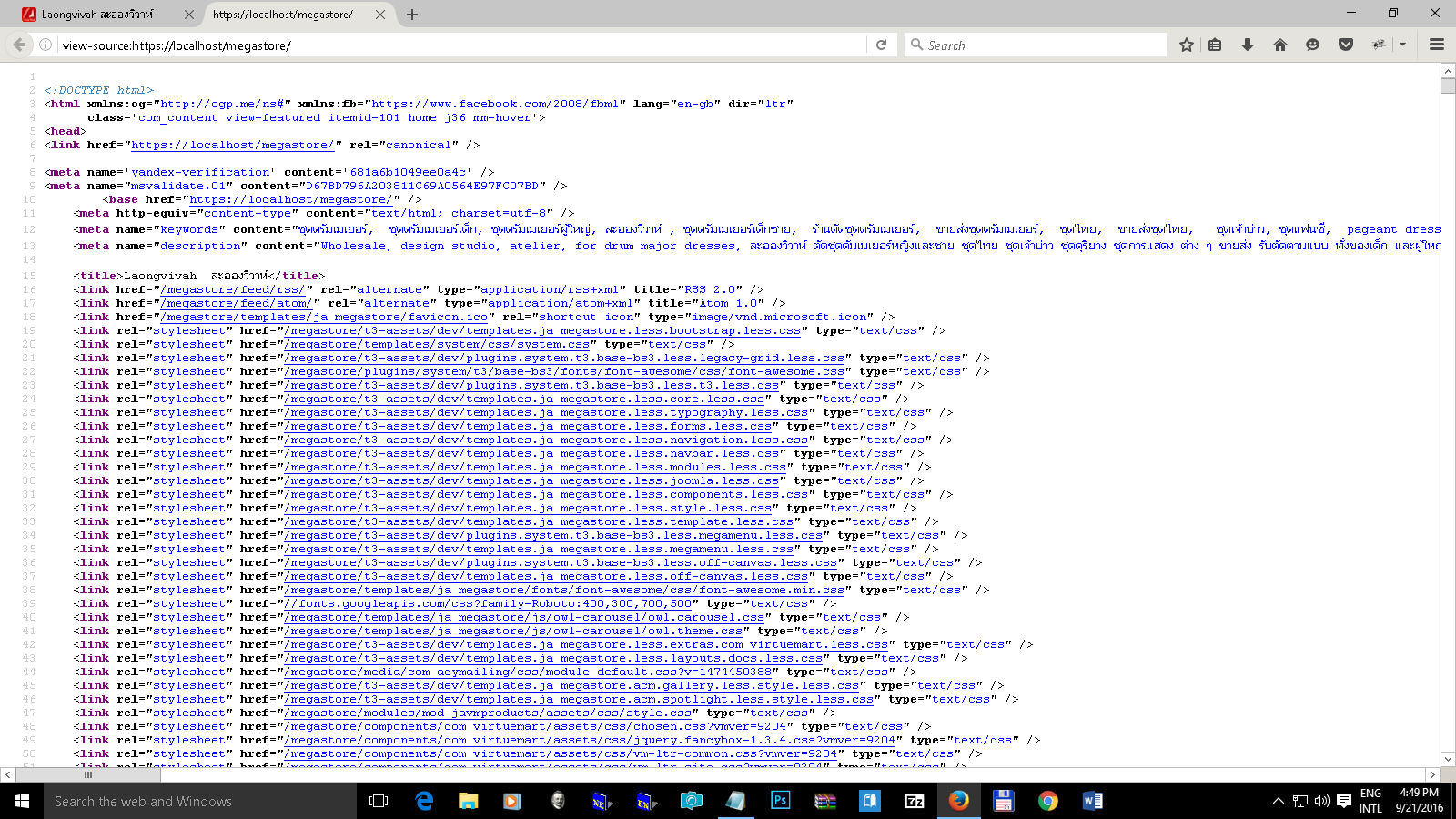Close the localhost/megastore tab

380,15
